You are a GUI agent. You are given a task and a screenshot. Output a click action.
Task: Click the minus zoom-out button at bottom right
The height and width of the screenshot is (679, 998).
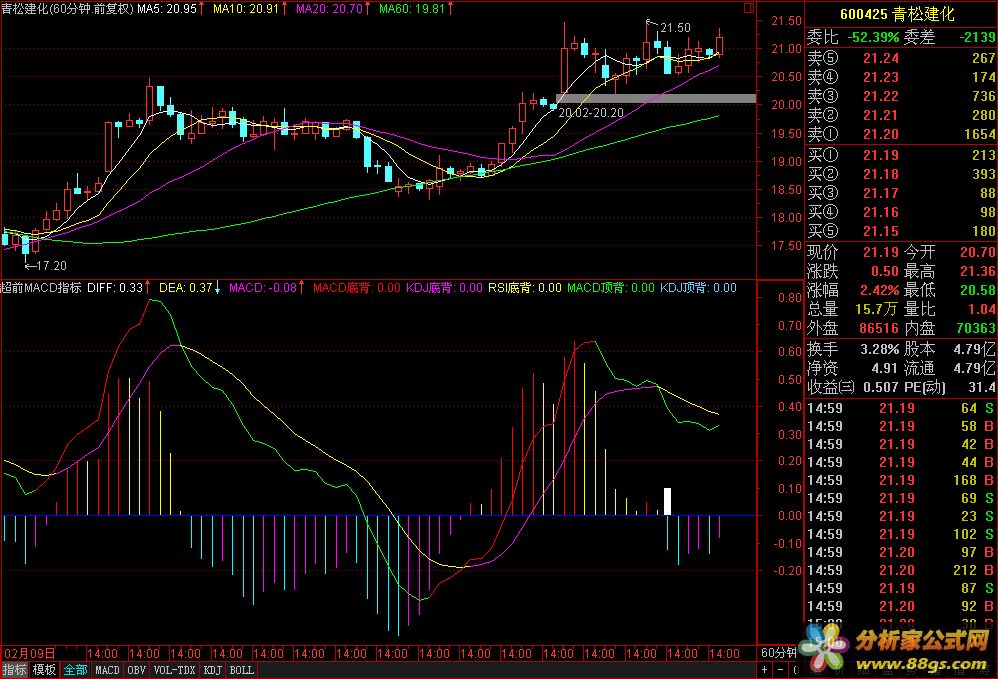point(780,669)
